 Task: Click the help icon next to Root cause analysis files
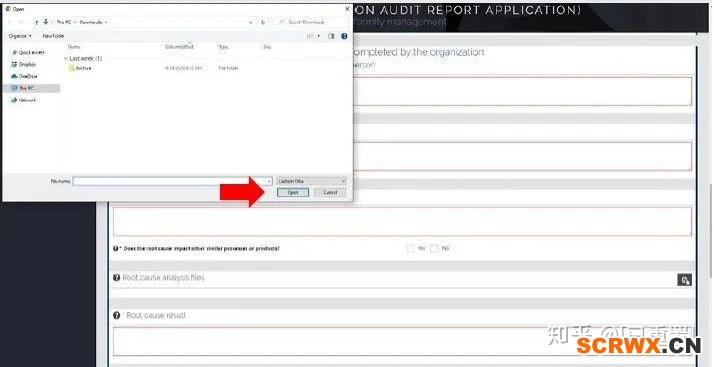click(x=117, y=277)
